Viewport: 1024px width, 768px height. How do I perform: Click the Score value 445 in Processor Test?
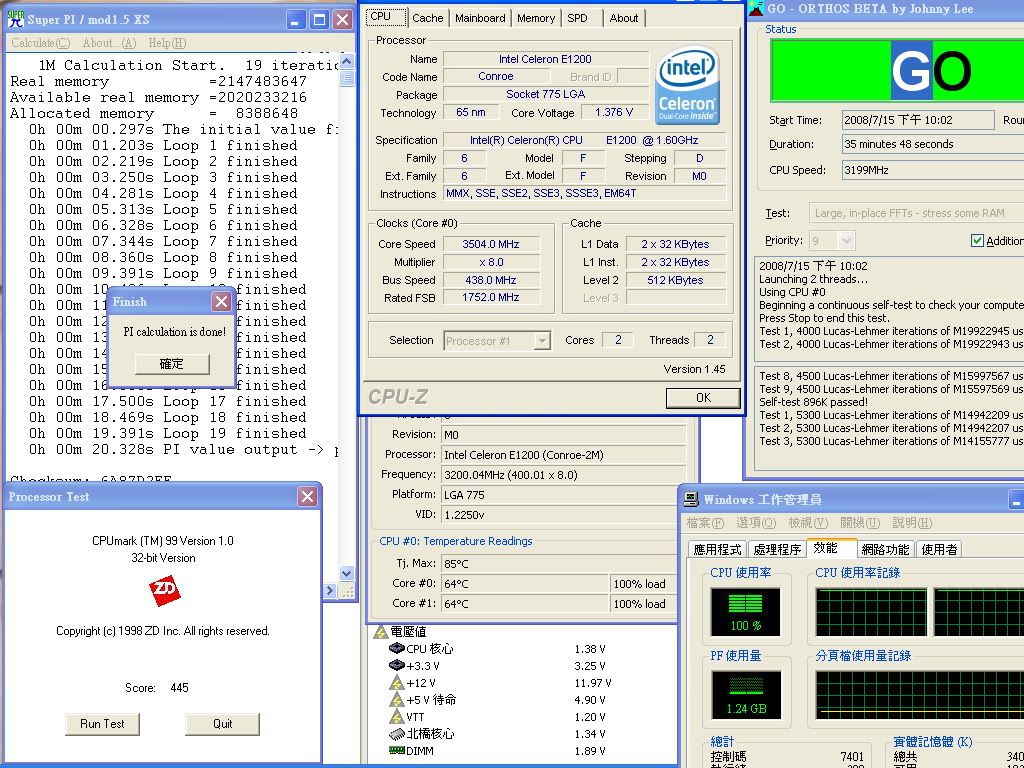click(179, 688)
